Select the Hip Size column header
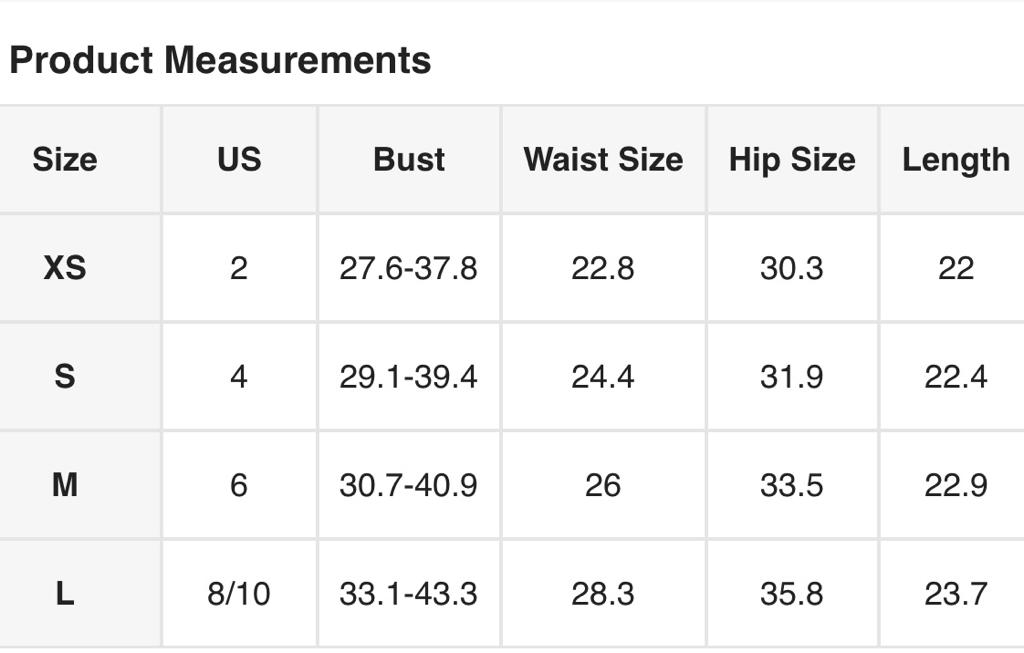The width and height of the screenshot is (1024, 653). click(792, 160)
